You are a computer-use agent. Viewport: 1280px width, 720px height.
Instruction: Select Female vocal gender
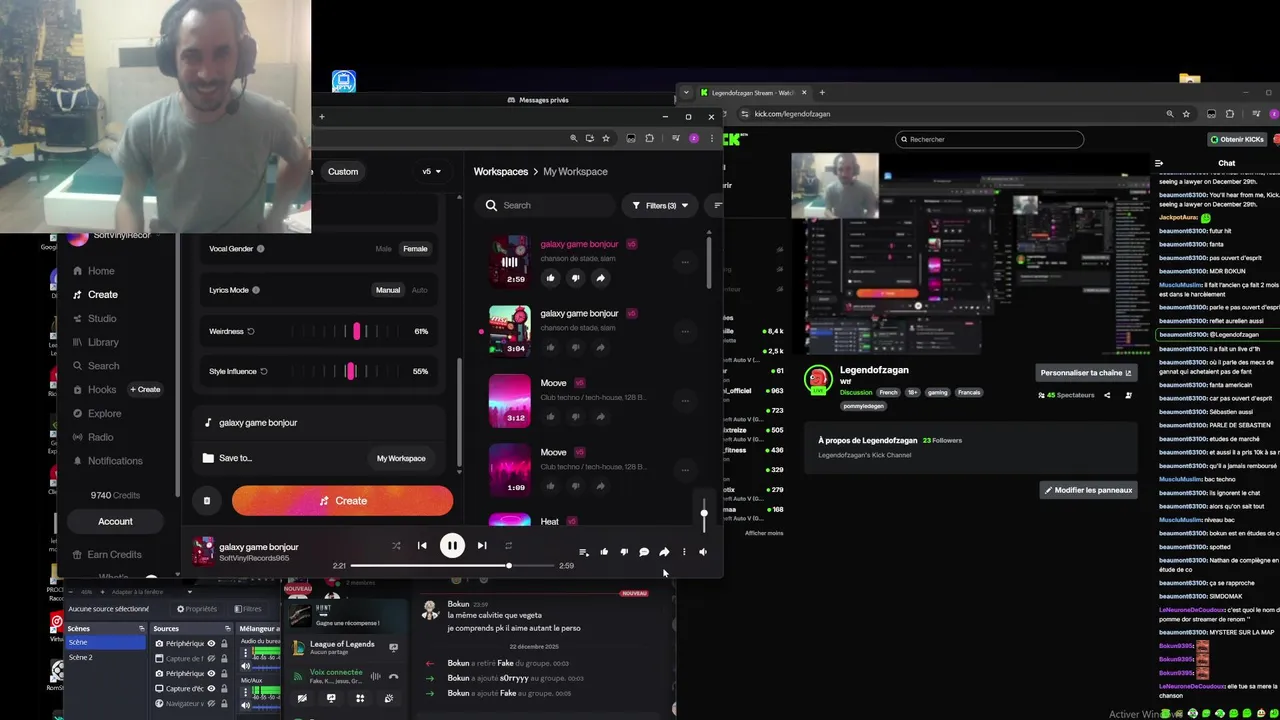415,249
